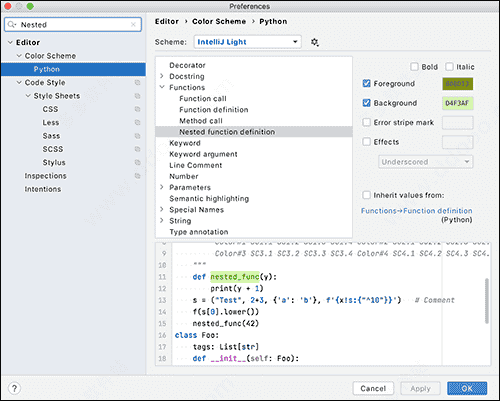
Task: Select the Keyword argument attribute
Action: click(203, 154)
